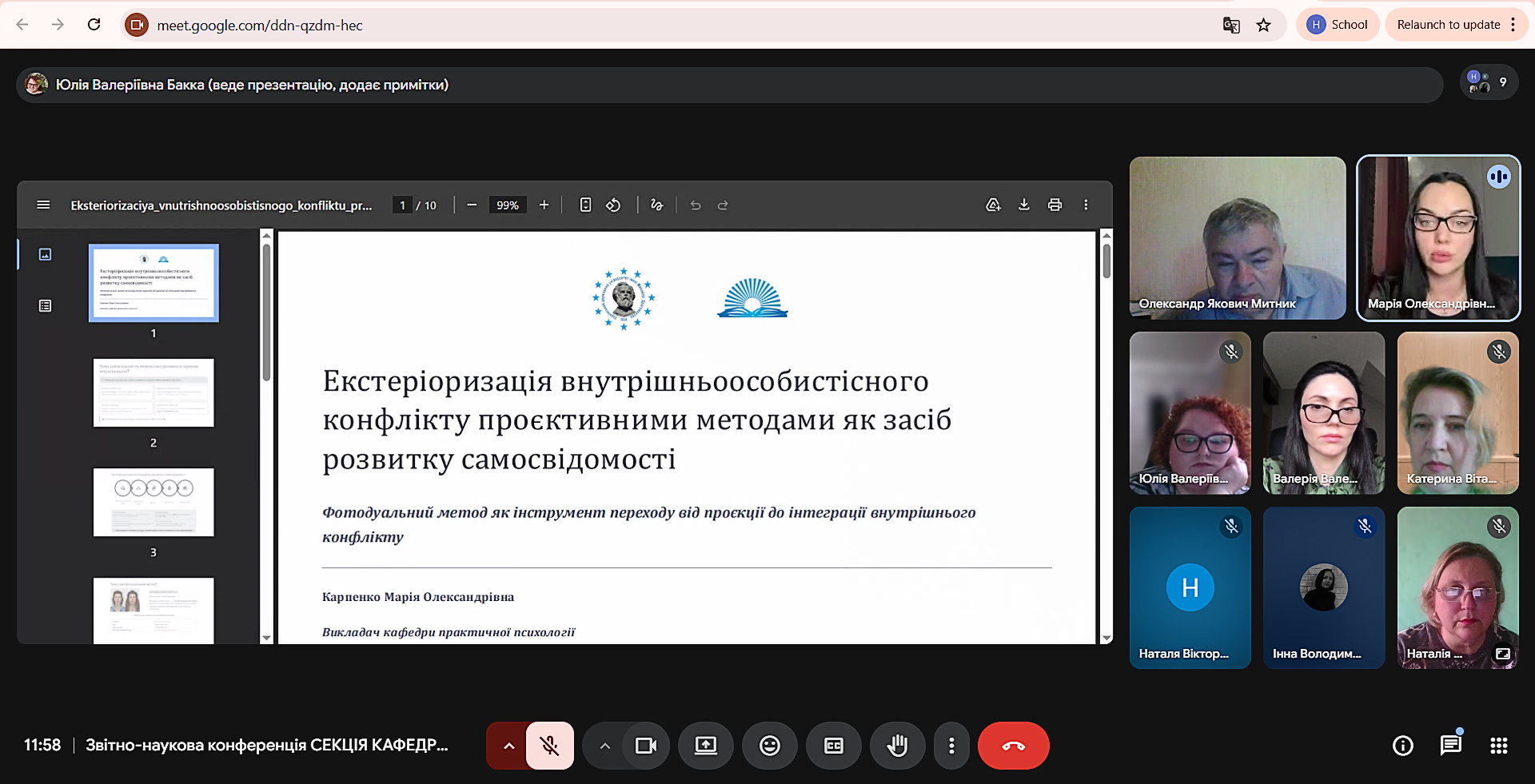Select Інна Володим... participant tile
Screen dimensions: 1535x784
pos(1324,588)
